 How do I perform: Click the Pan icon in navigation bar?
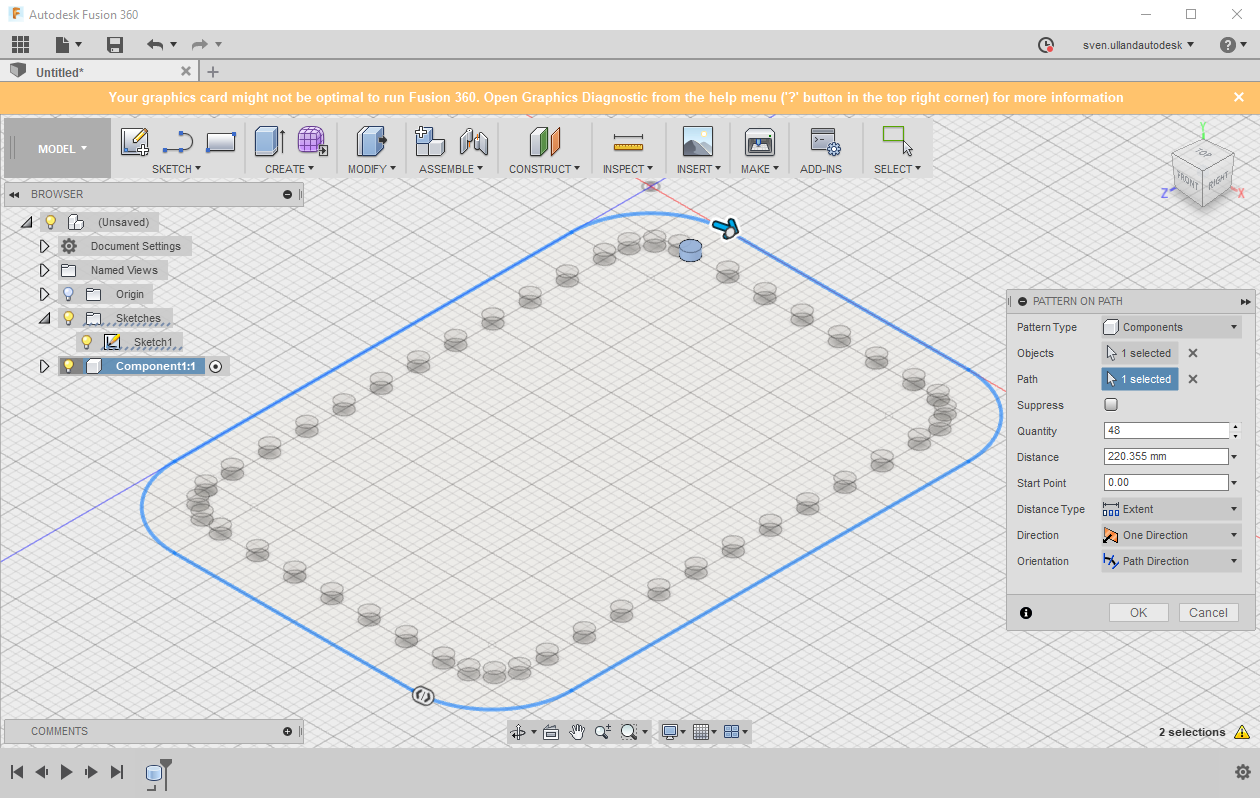point(577,731)
